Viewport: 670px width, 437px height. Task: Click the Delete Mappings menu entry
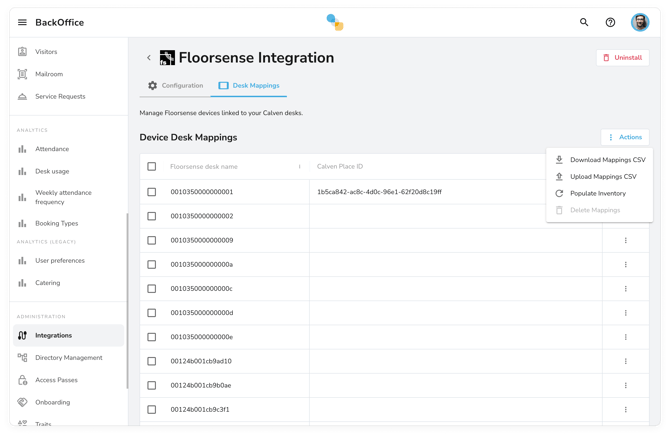coord(599,210)
